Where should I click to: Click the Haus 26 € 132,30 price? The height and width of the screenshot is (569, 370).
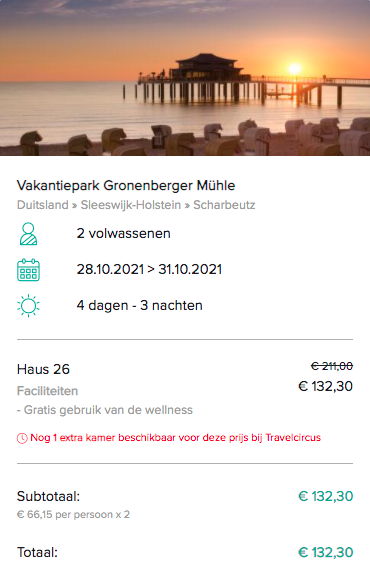pyautogui.click(x=325, y=386)
